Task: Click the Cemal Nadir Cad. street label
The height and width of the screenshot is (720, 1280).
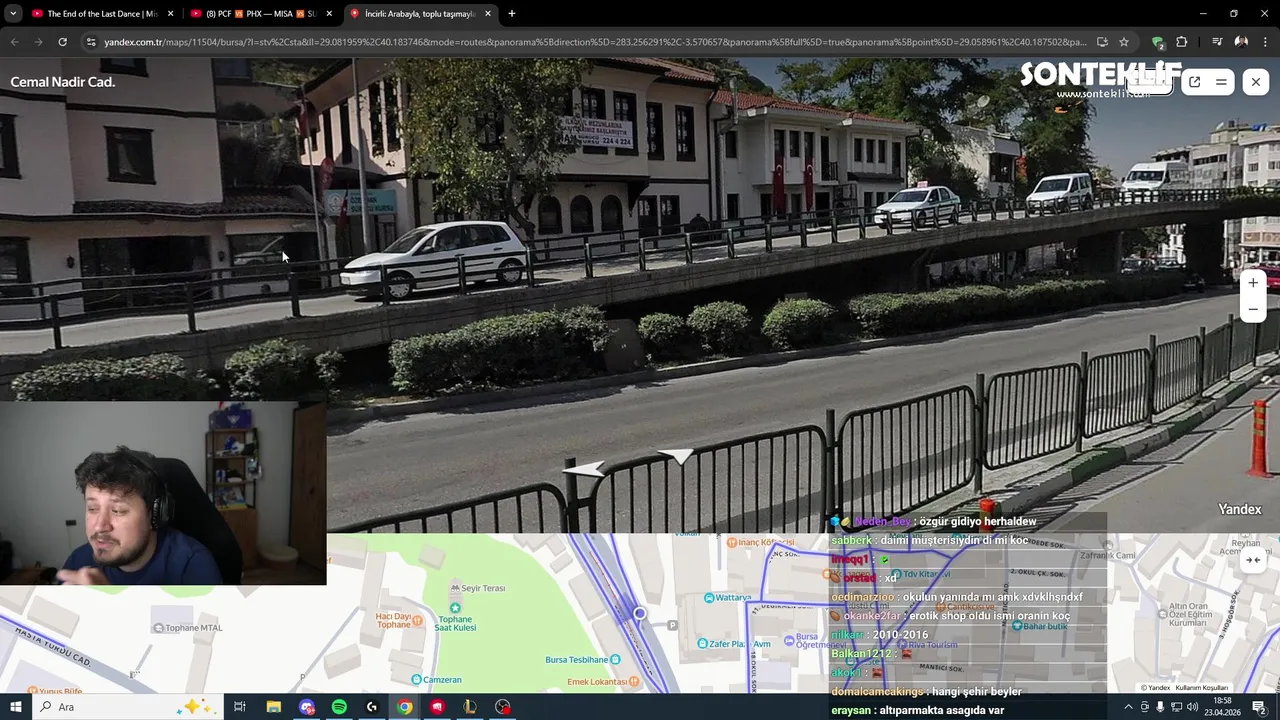Action: click(63, 82)
